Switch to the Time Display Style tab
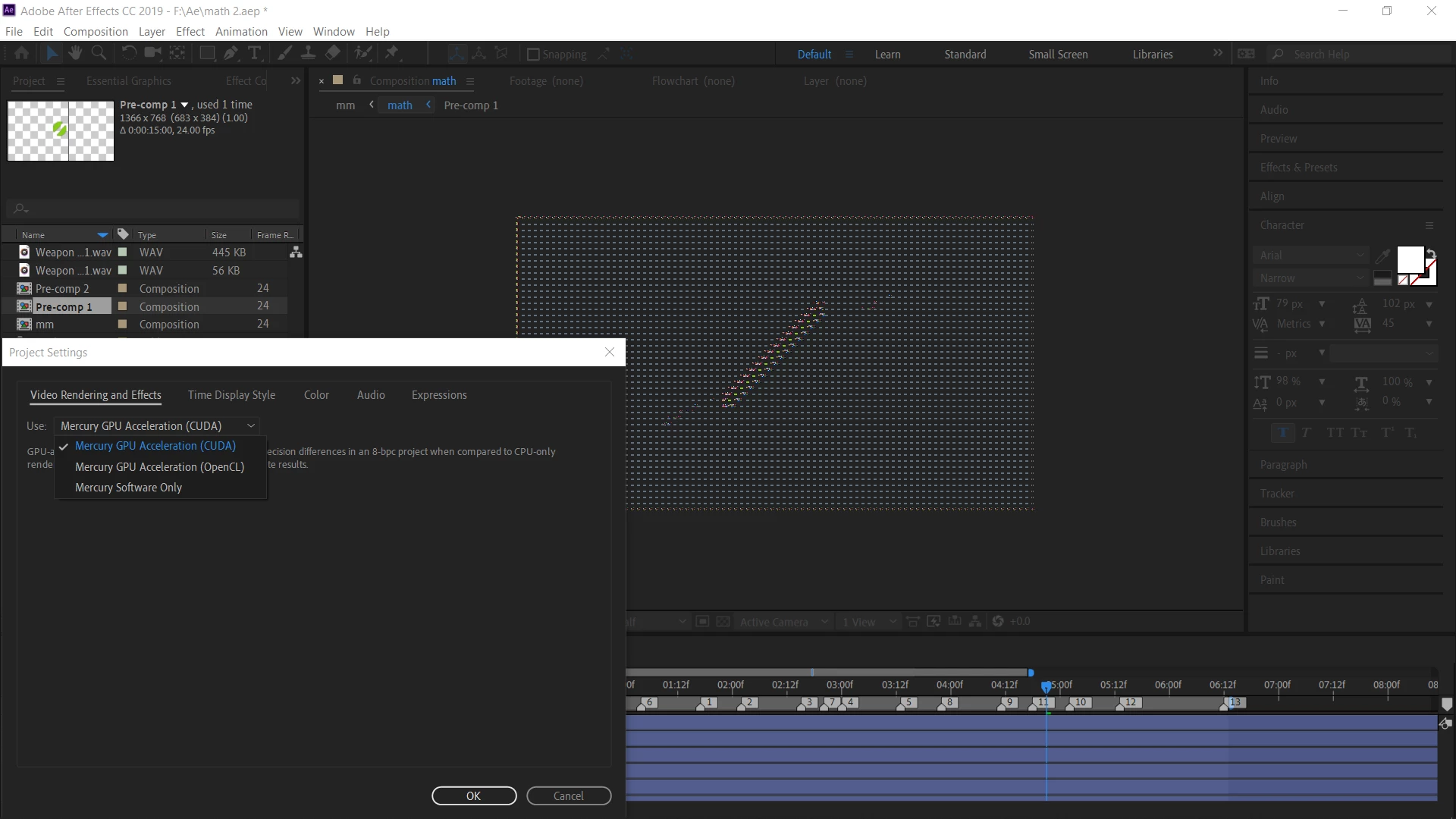The height and width of the screenshot is (819, 1456). click(231, 395)
